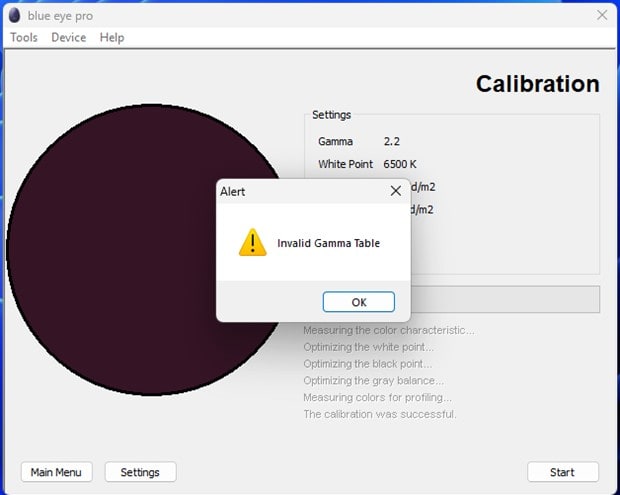
Task: Close the blue eye pro window
Action: click(x=602, y=15)
